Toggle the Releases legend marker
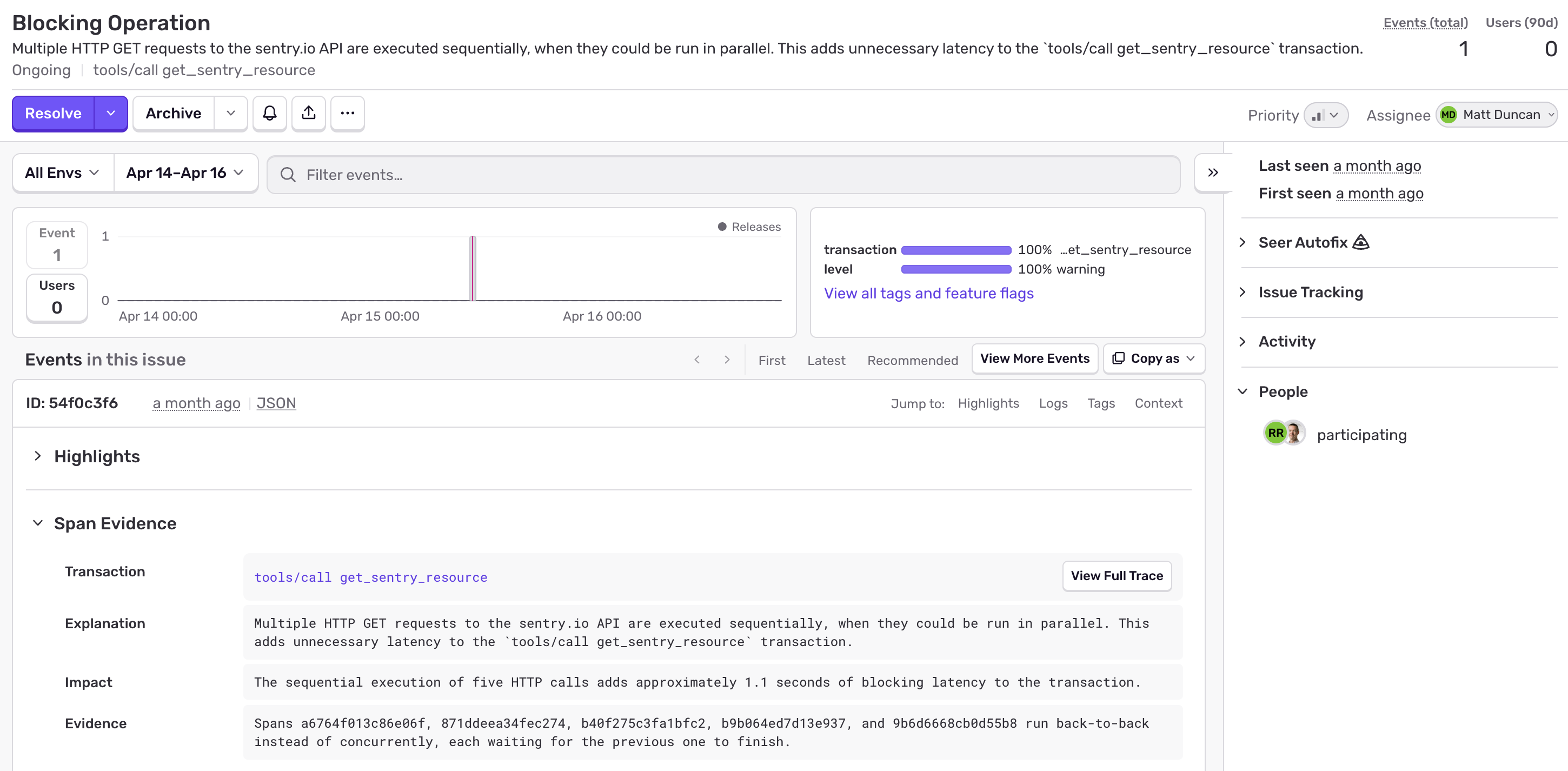Image resolution: width=1568 pixels, height=771 pixels. (x=722, y=227)
